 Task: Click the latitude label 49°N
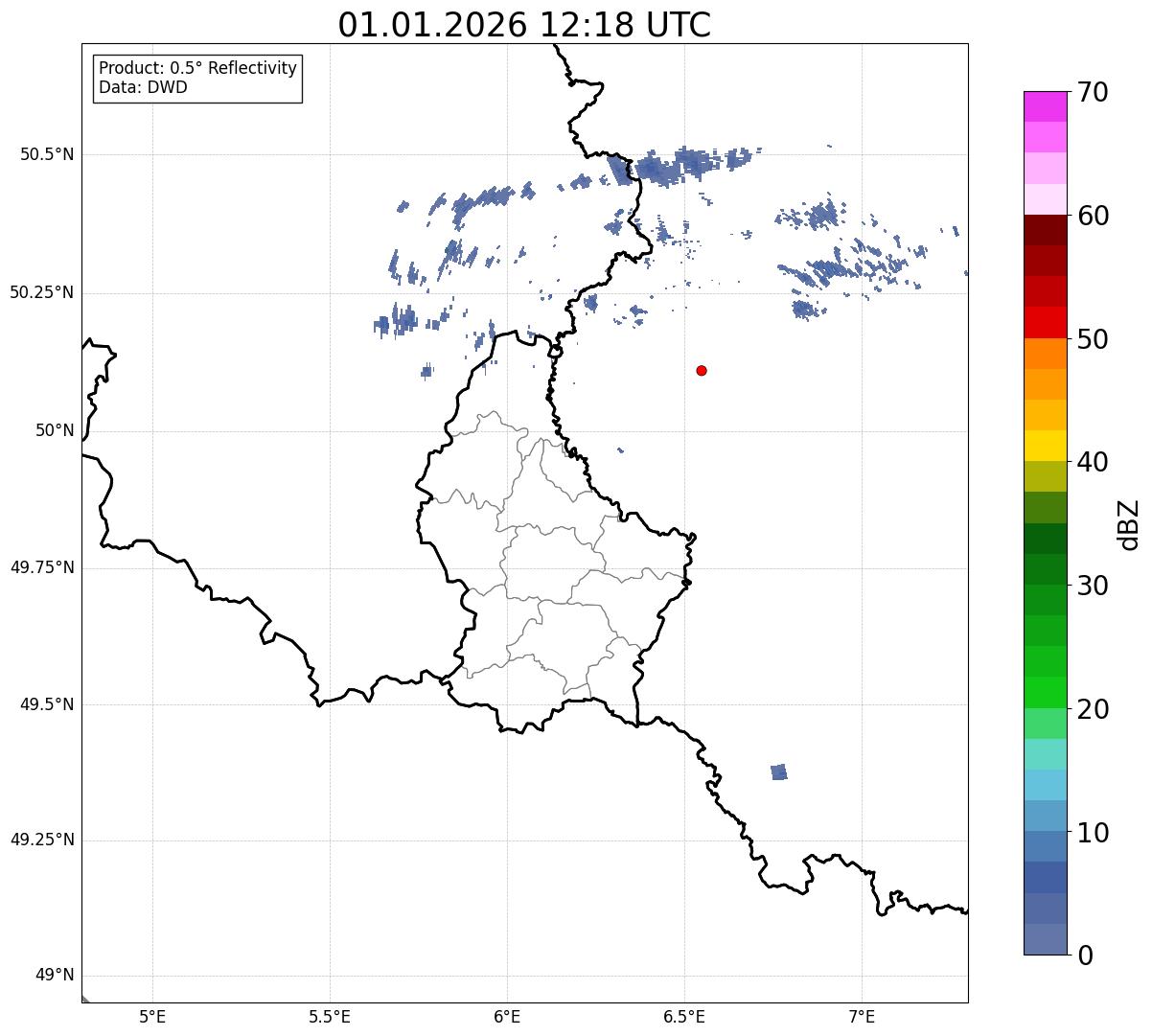point(55,976)
